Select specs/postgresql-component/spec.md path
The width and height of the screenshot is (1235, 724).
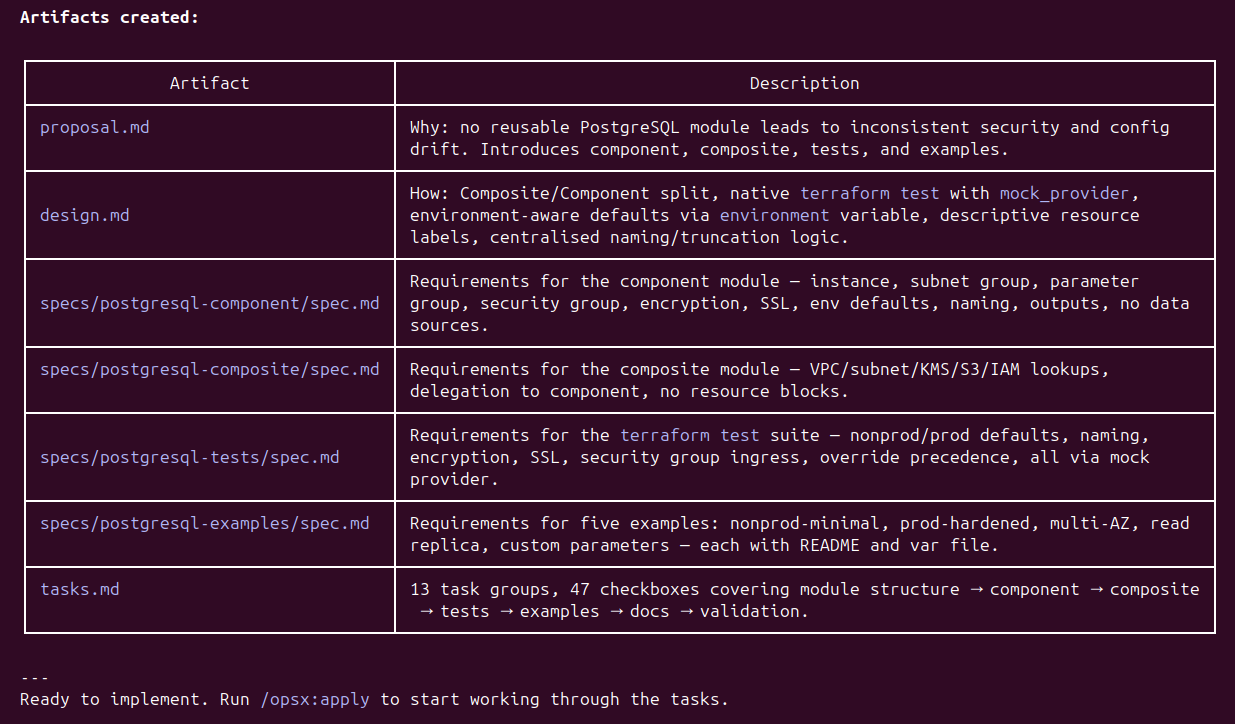pyautogui.click(x=209, y=303)
